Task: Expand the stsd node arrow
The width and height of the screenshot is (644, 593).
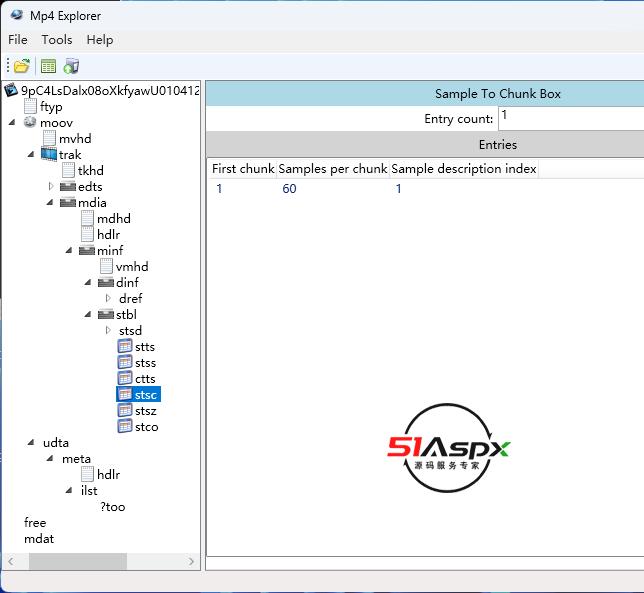Action: (108, 331)
